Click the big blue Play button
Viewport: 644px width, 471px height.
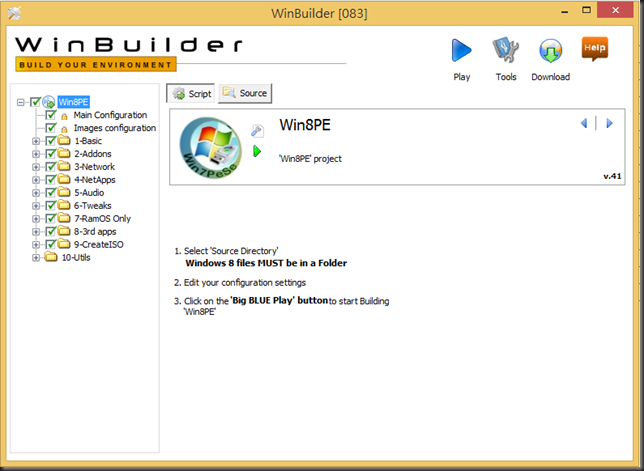click(x=462, y=51)
